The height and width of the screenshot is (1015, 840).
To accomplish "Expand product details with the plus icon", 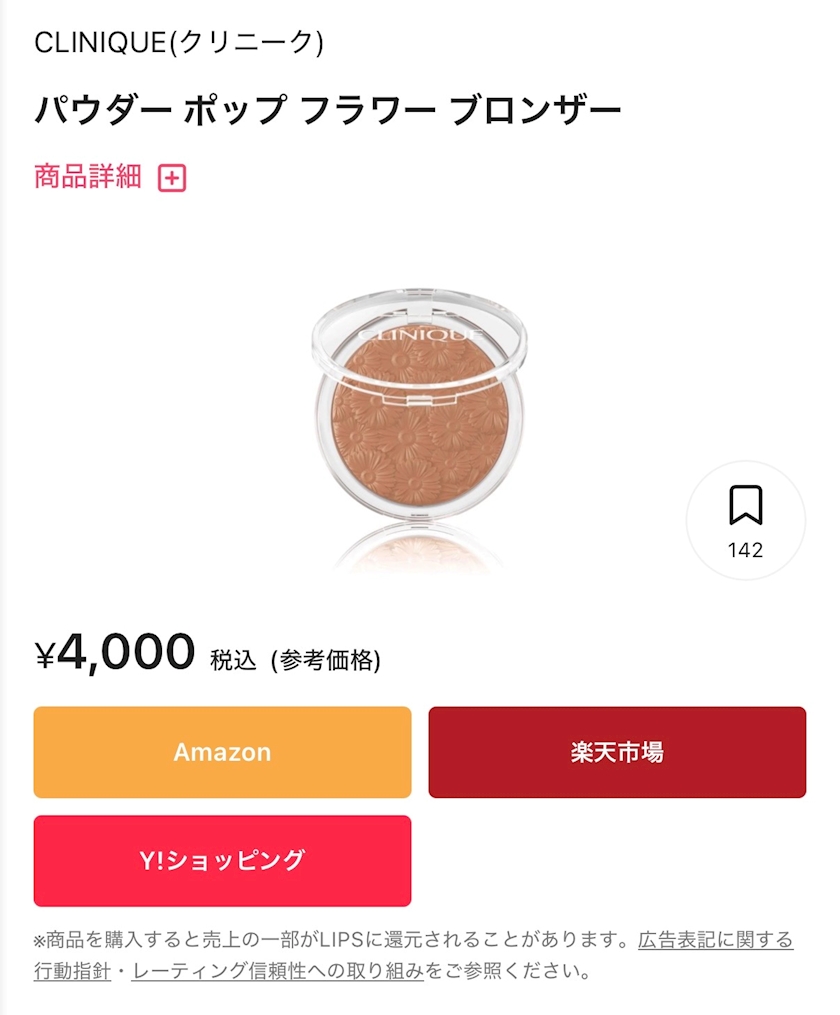I will pos(172,178).
